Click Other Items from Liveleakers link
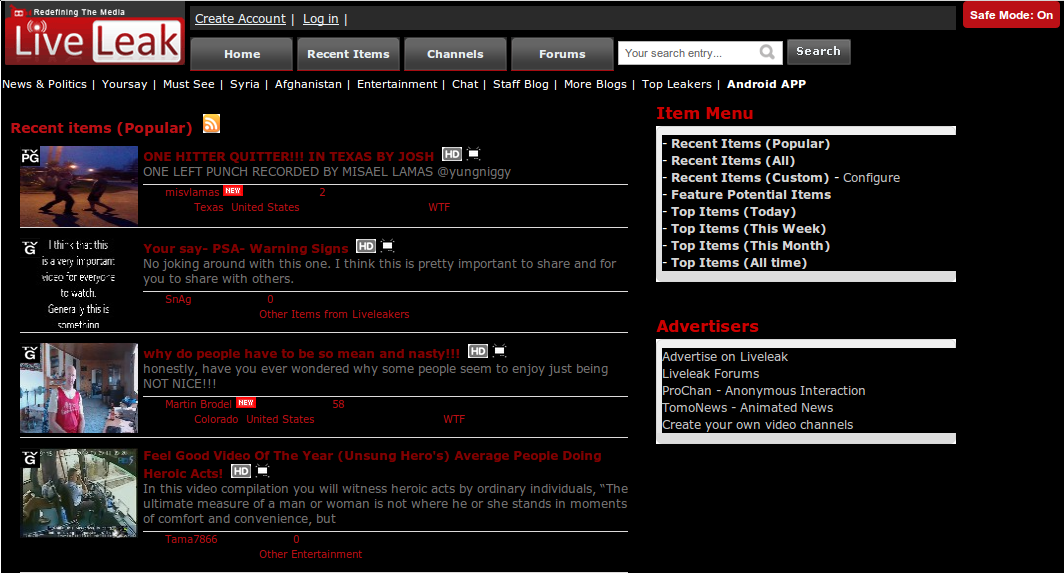The width and height of the screenshot is (1064, 573). pyautogui.click(x=334, y=314)
